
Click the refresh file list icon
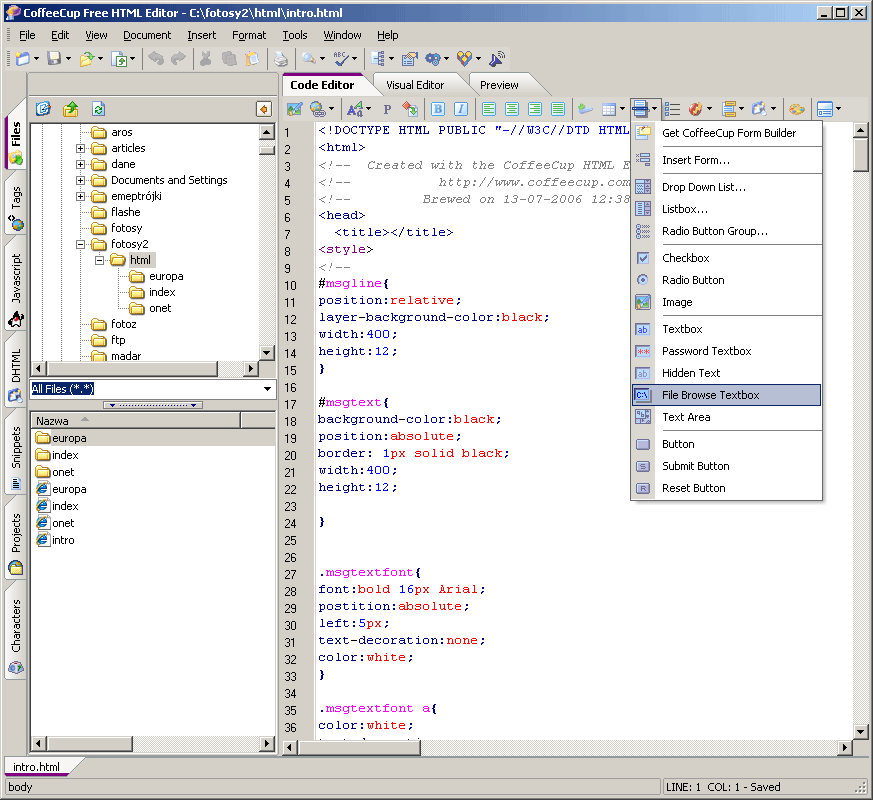tap(99, 109)
